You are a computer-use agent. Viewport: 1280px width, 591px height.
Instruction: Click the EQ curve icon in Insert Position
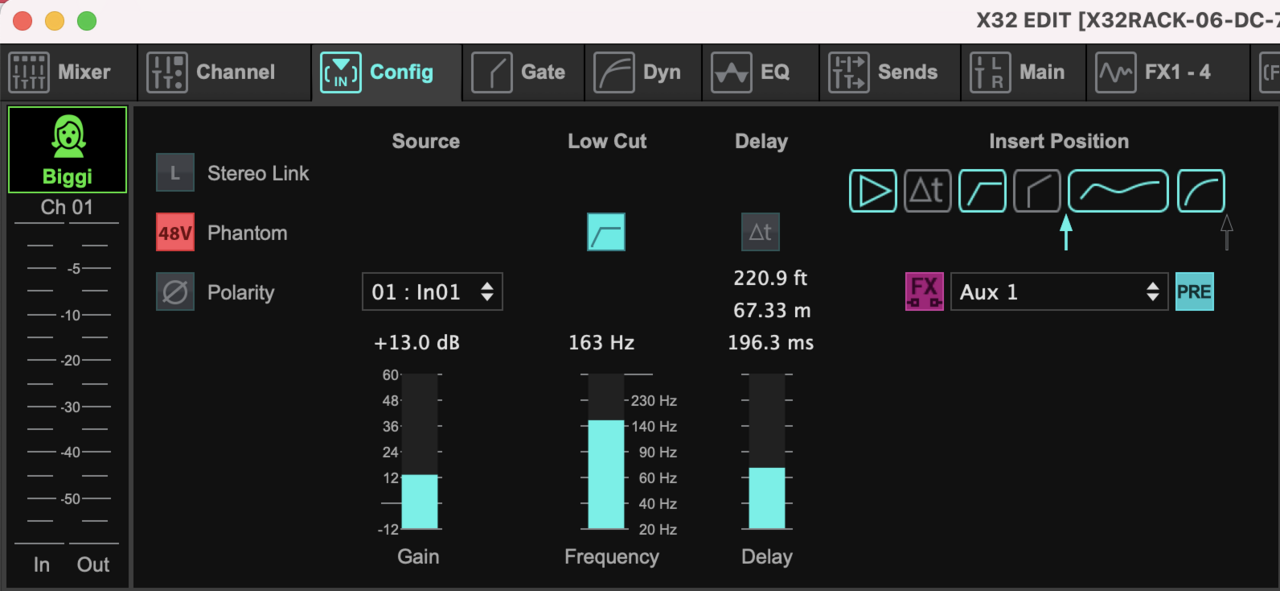point(1118,191)
